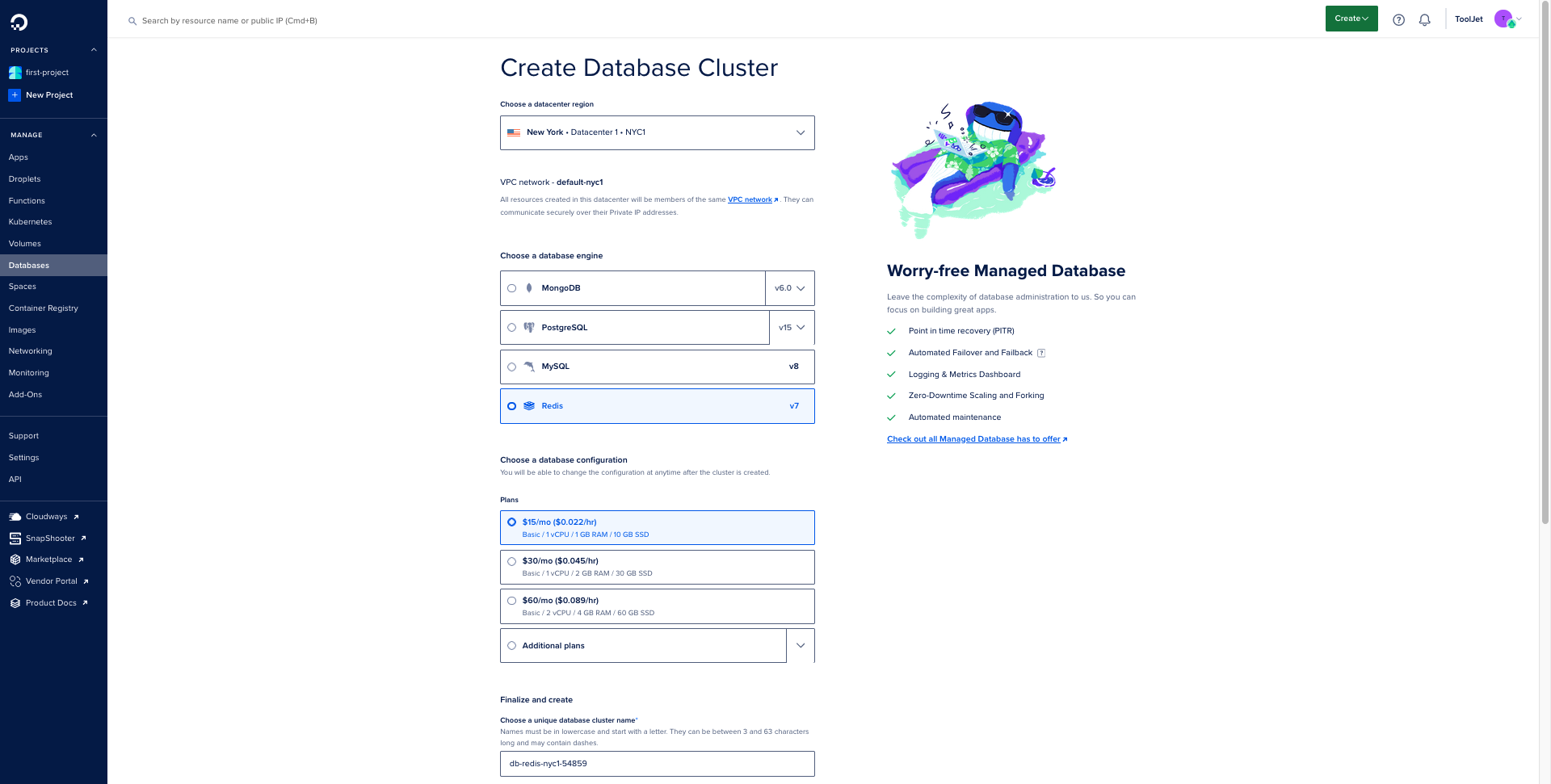Open the notifications bell icon
The width and height of the screenshot is (1551, 784).
click(1424, 19)
